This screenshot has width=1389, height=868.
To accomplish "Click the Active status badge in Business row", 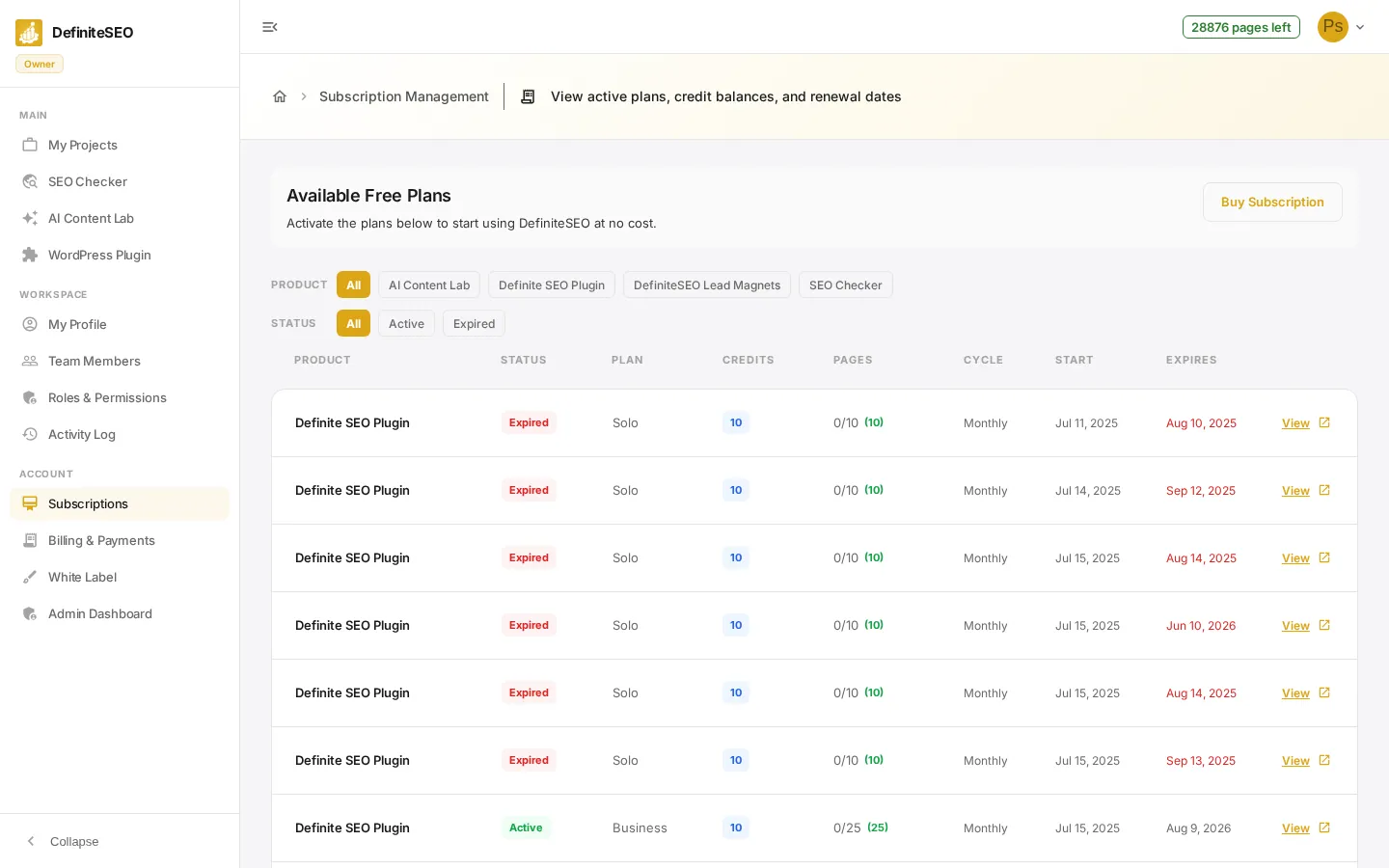I will 526,827.
